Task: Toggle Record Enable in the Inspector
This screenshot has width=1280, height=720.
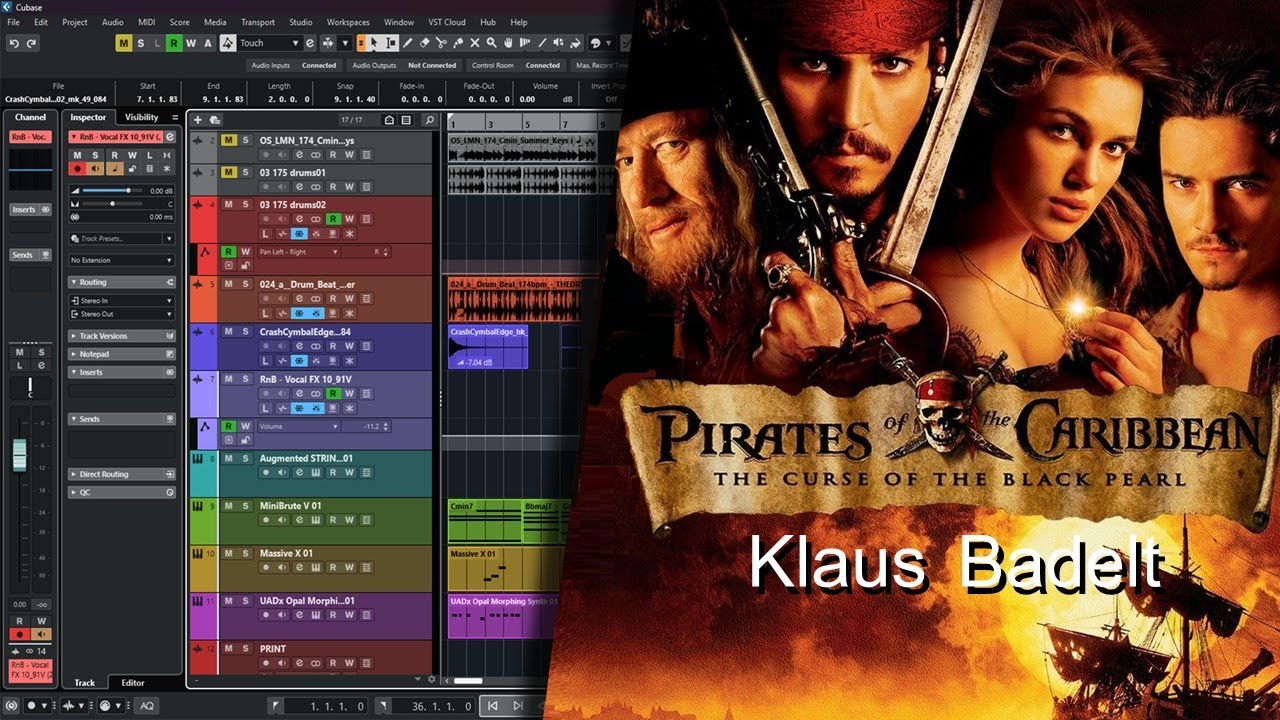Action: click(77, 170)
